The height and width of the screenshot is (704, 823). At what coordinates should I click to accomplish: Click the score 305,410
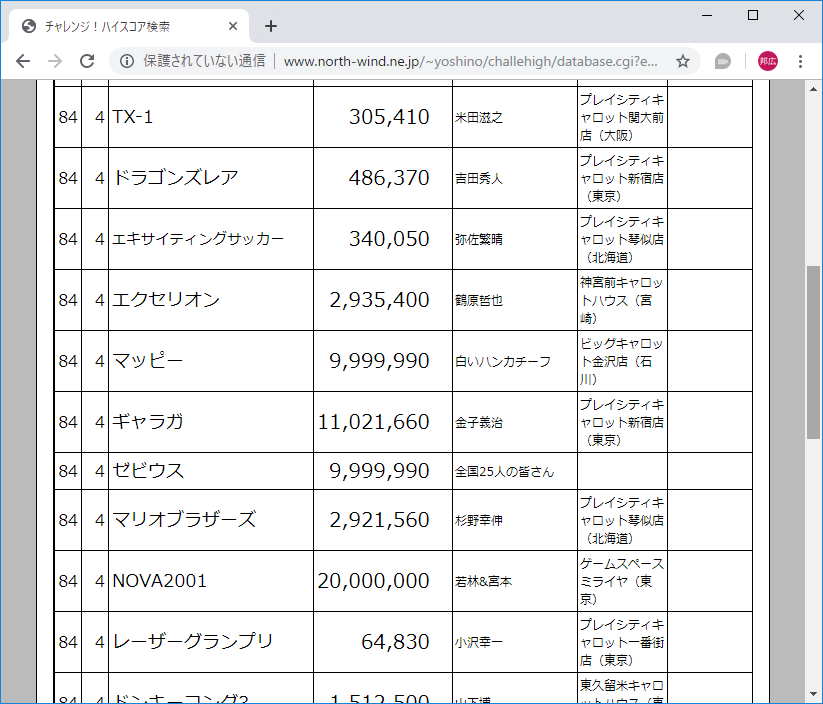pos(389,117)
